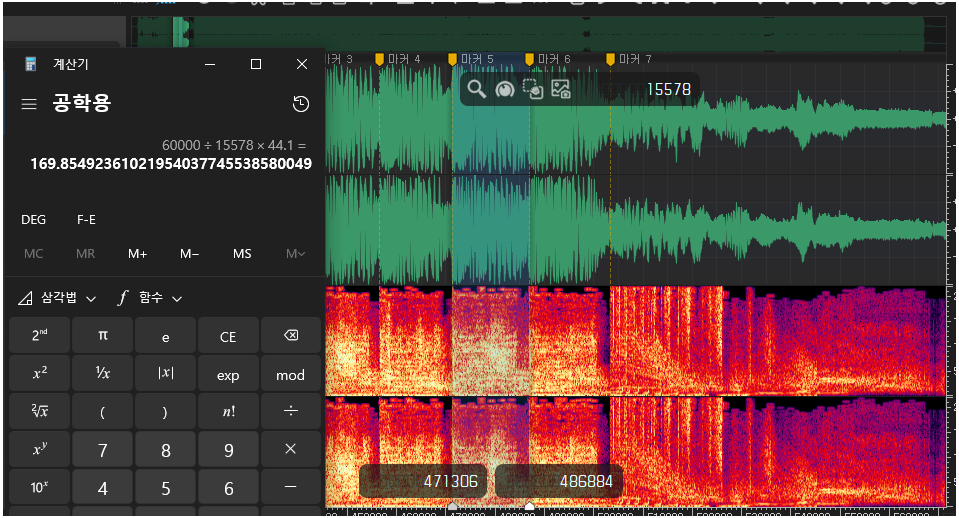Viewport: 959px width, 518px height.
Task: Click digit 4 on calculator
Action: point(103,487)
